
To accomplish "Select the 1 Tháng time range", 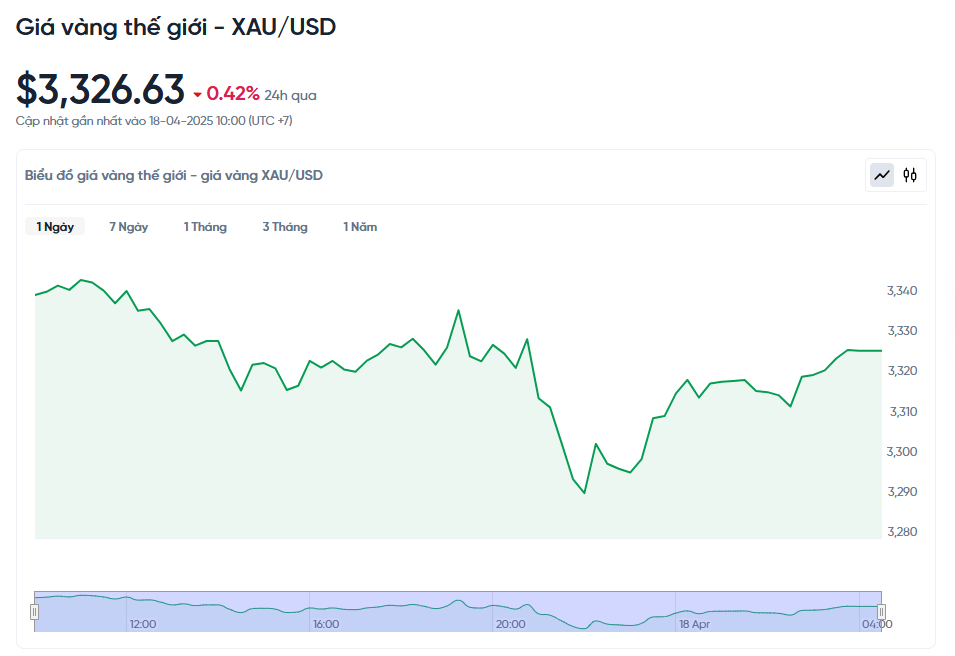I will [x=205, y=227].
